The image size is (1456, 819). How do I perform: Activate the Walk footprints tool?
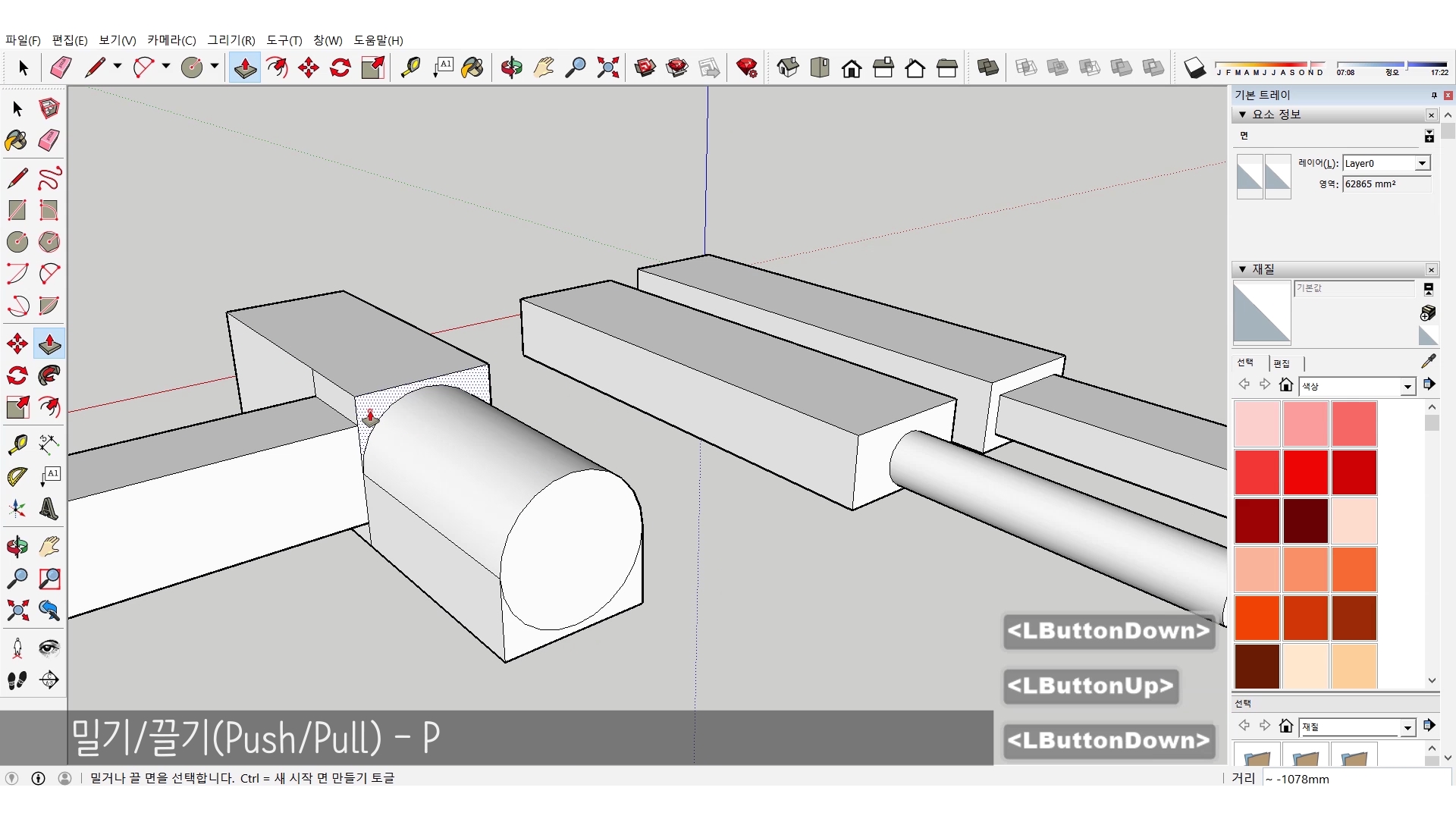[17, 680]
